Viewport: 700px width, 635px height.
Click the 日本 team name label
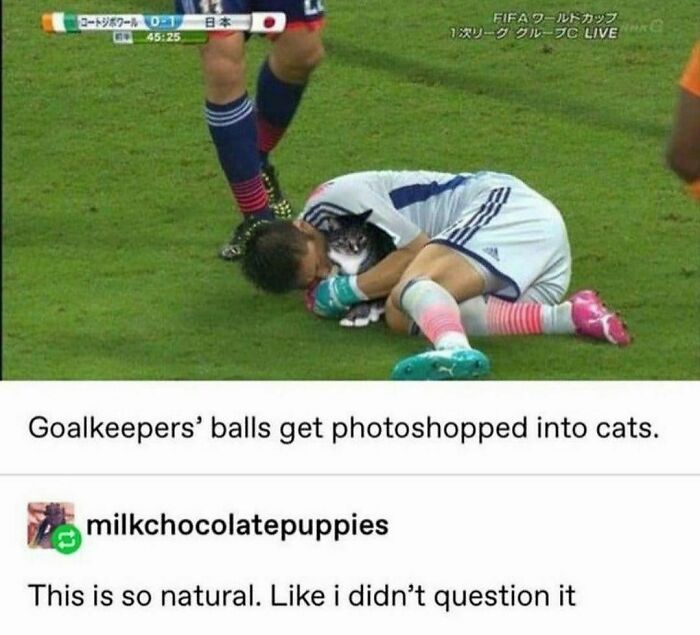pos(216,21)
